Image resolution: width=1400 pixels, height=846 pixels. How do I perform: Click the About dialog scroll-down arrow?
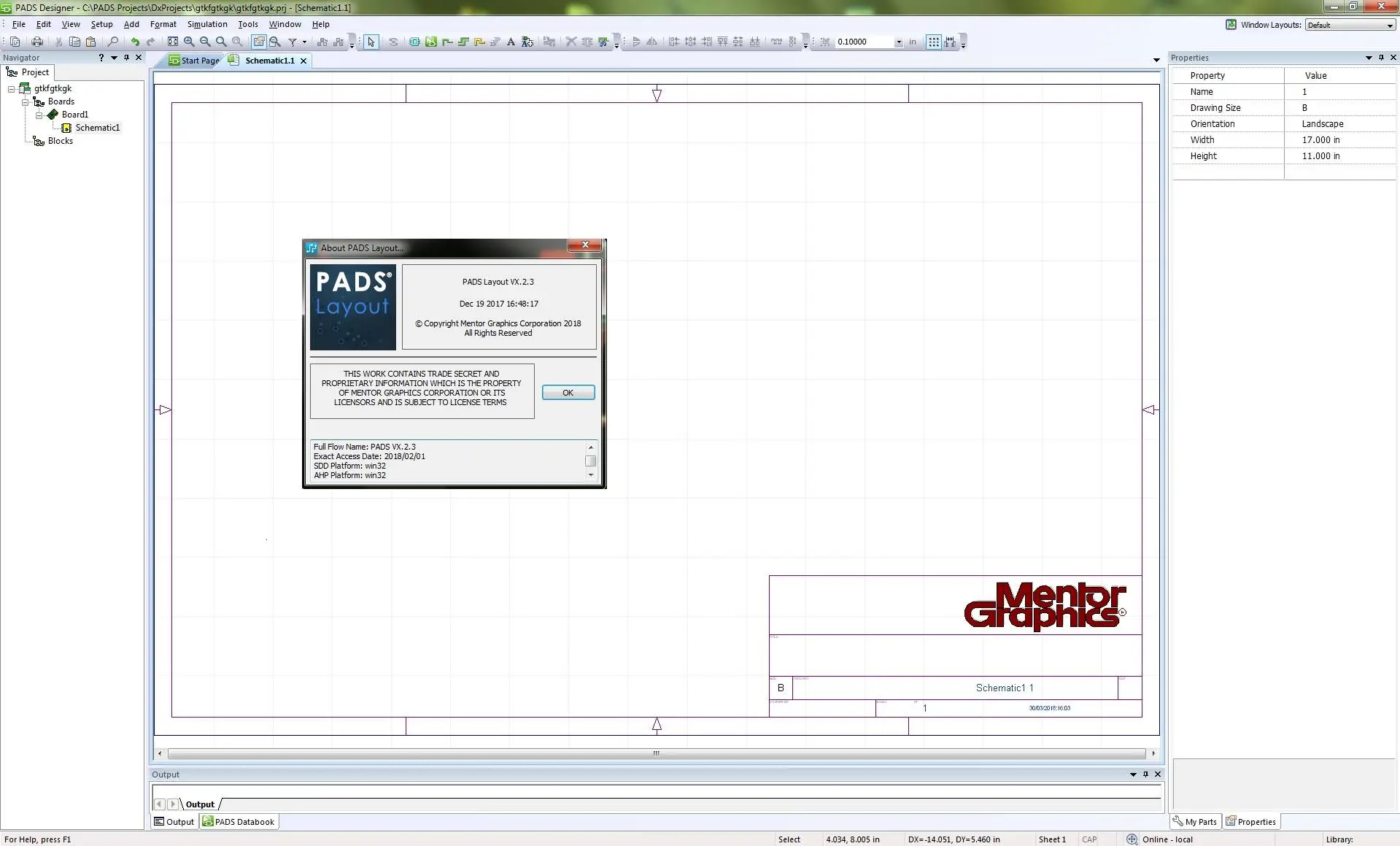point(590,475)
